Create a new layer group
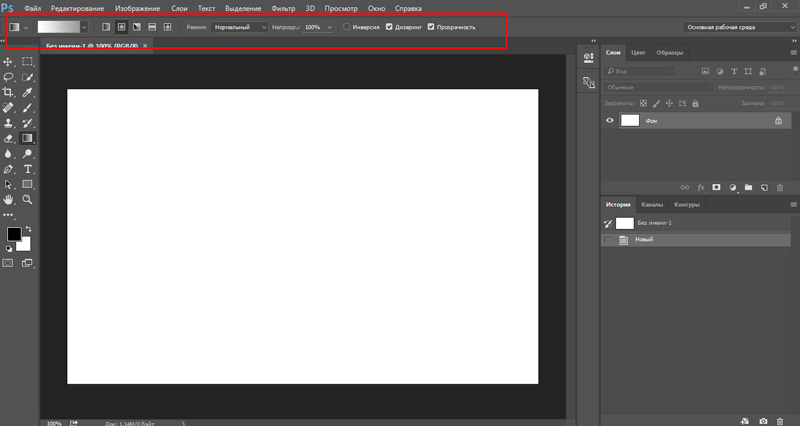800x426 pixels. [748, 188]
